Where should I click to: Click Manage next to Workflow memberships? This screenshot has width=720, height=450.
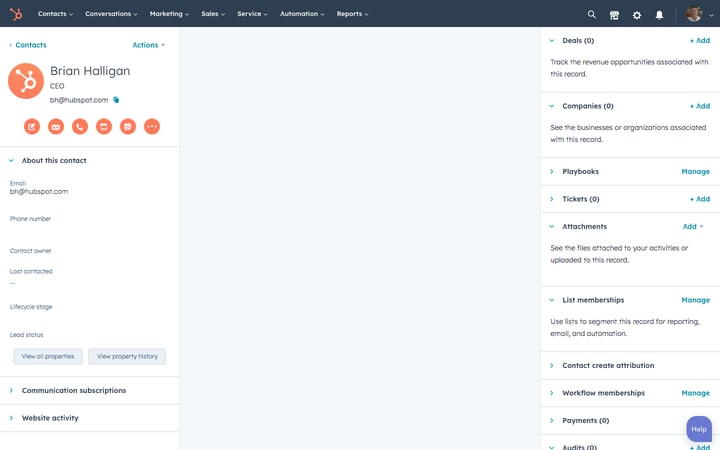(x=696, y=394)
